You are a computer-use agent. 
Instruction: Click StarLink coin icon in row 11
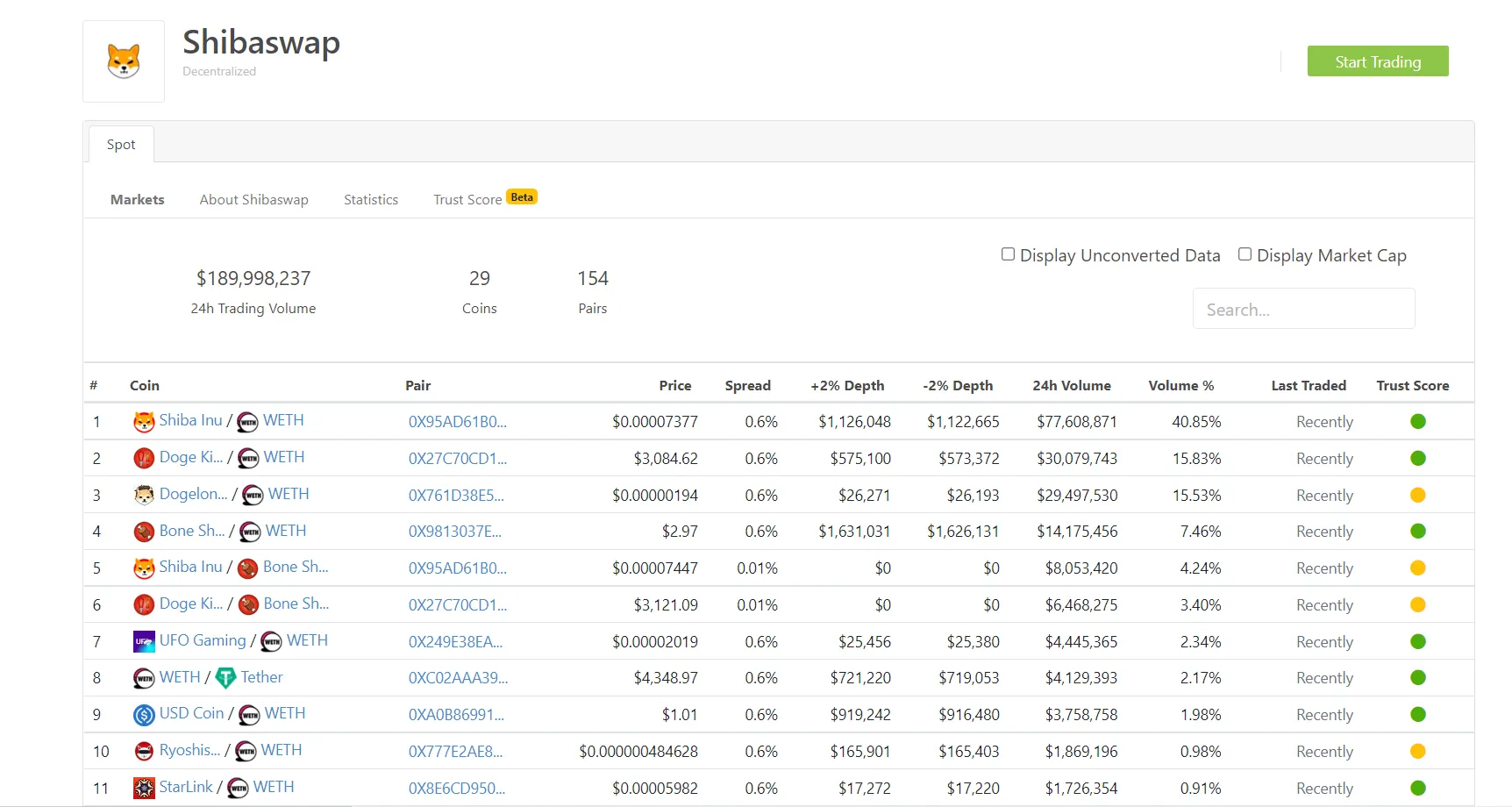coord(144,789)
